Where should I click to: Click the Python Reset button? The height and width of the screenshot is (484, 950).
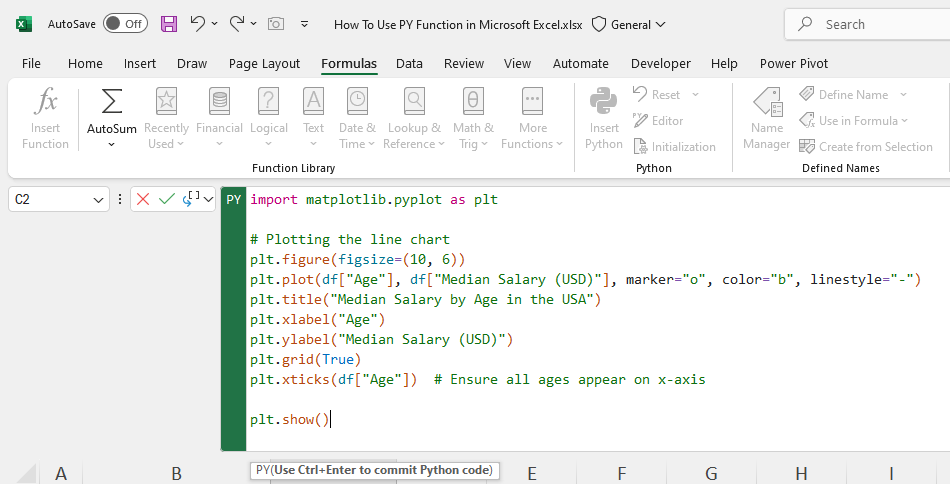656,94
